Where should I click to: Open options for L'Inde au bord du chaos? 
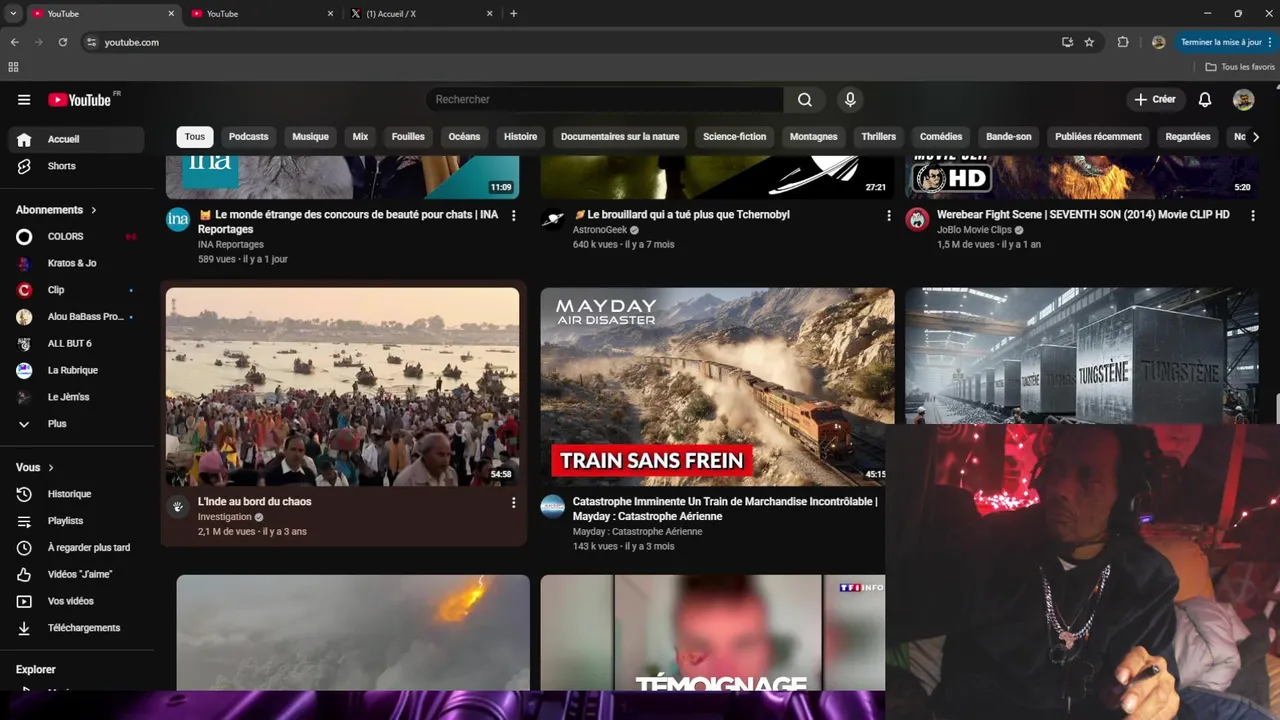pos(514,503)
